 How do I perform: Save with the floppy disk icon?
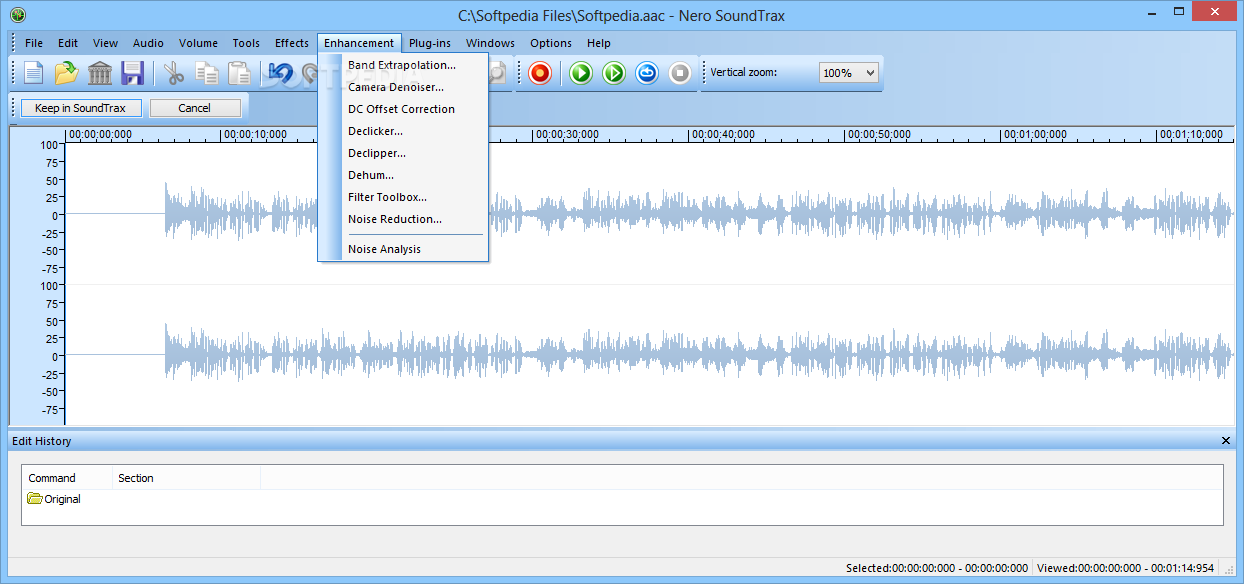(132, 73)
